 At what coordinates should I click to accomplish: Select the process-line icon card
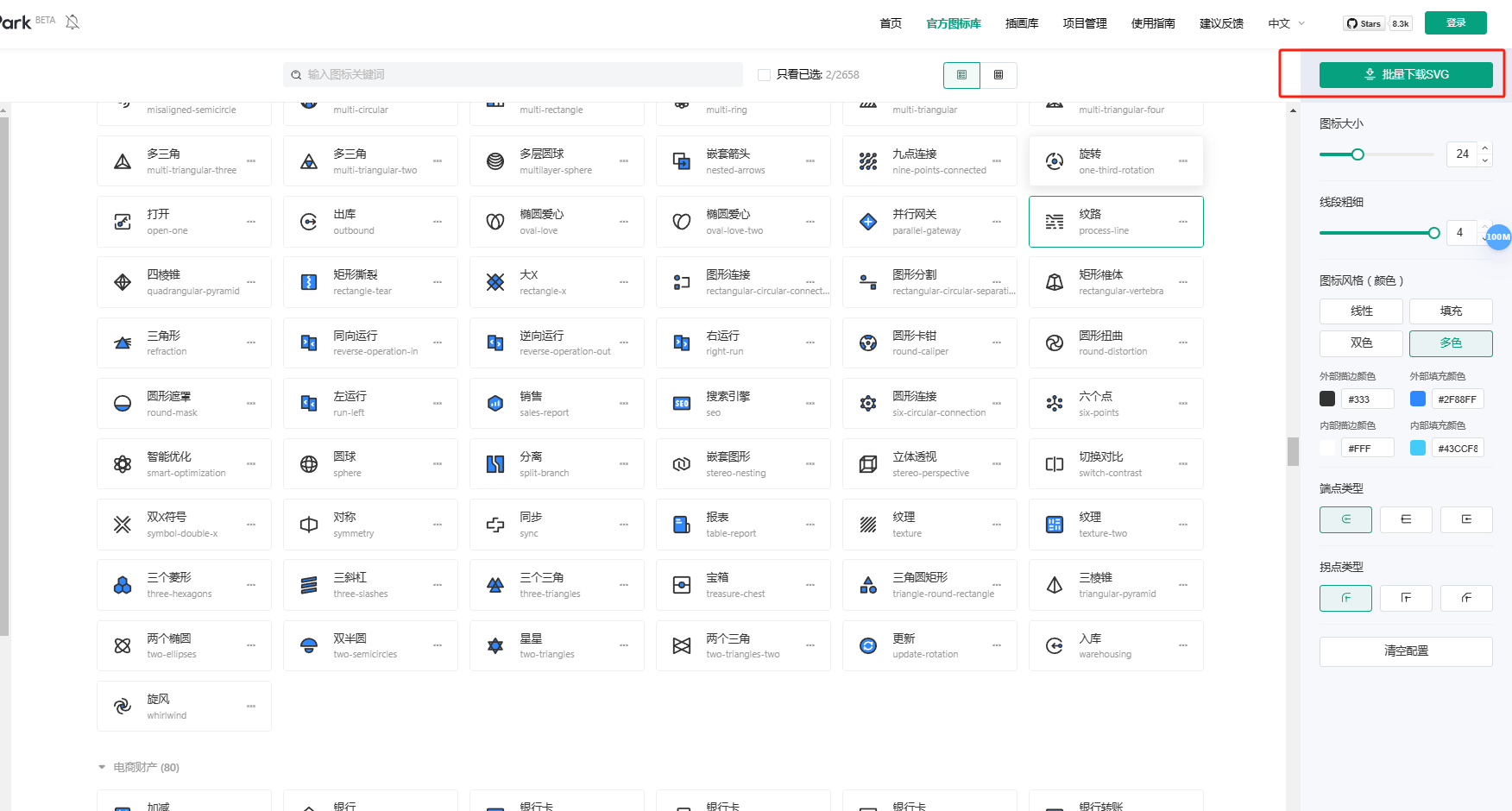1116,222
